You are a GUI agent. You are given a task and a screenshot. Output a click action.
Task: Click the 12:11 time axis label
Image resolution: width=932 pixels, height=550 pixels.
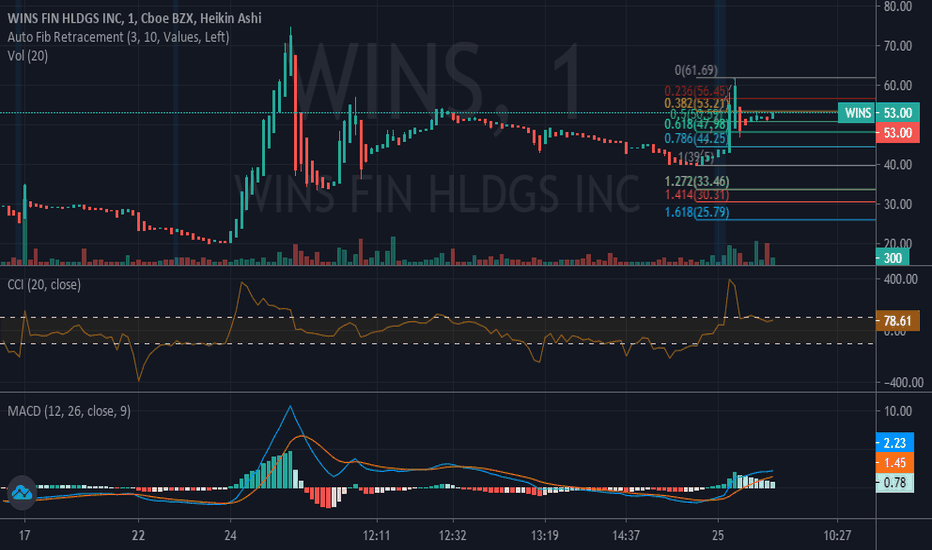click(376, 536)
